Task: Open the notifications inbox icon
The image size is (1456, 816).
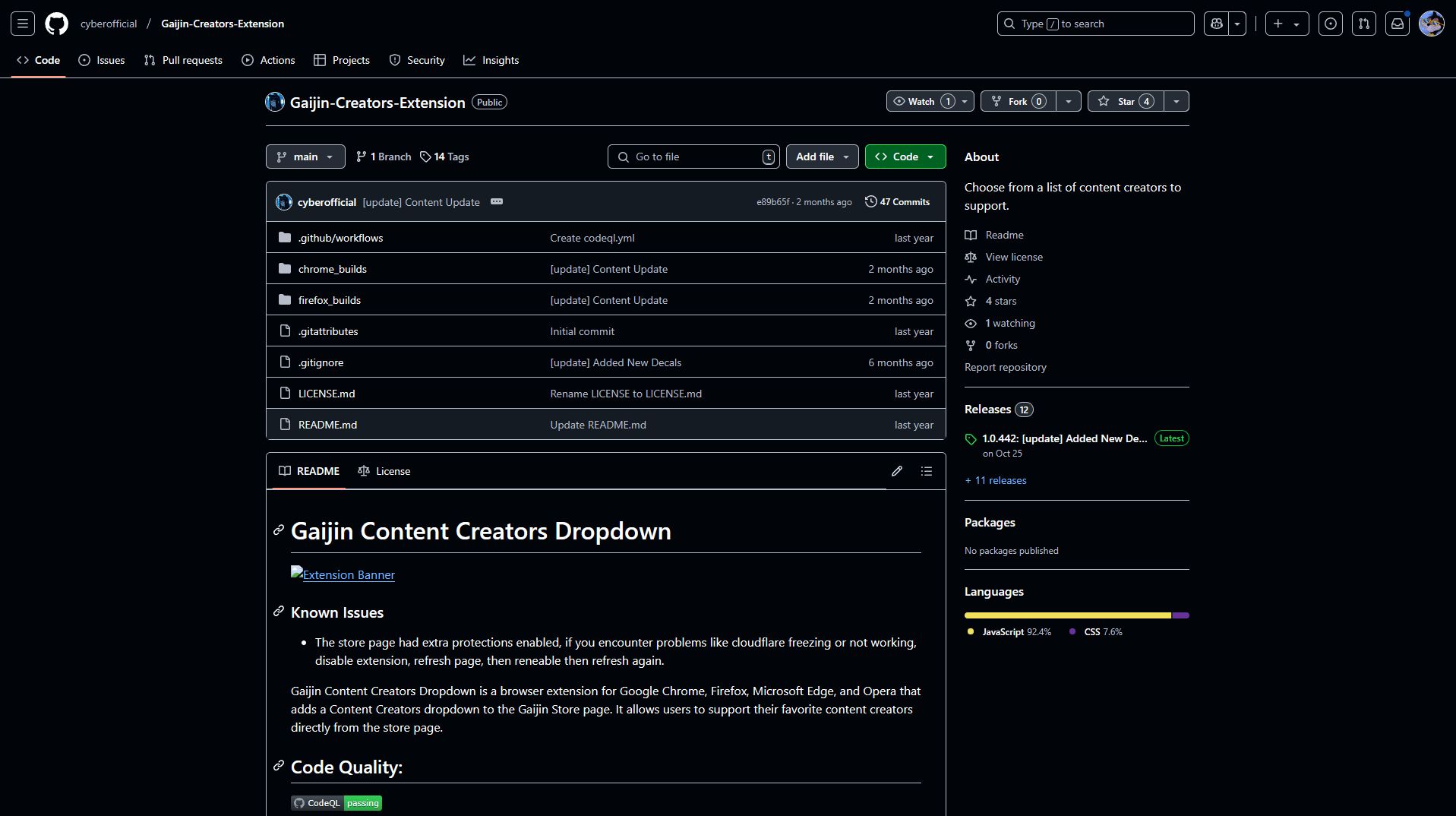Action: (1397, 24)
